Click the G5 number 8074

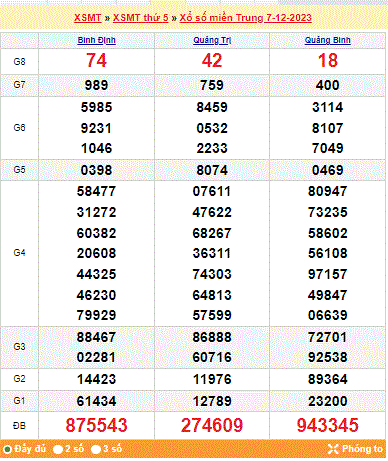coord(212,170)
